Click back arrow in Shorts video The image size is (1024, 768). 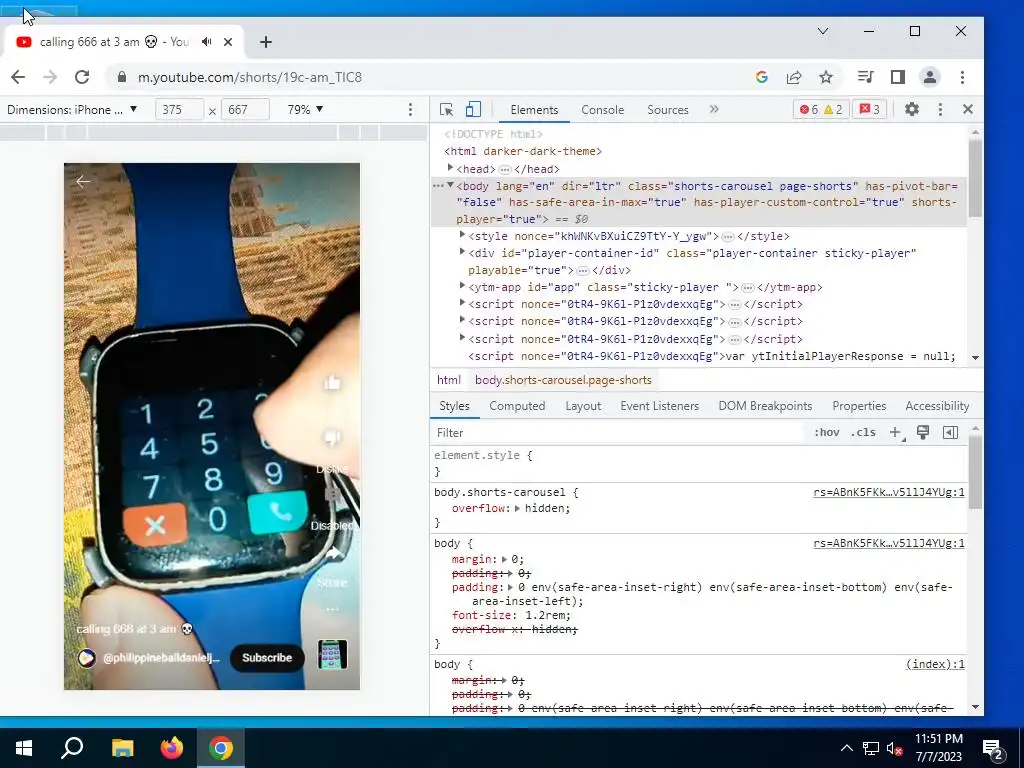83,181
